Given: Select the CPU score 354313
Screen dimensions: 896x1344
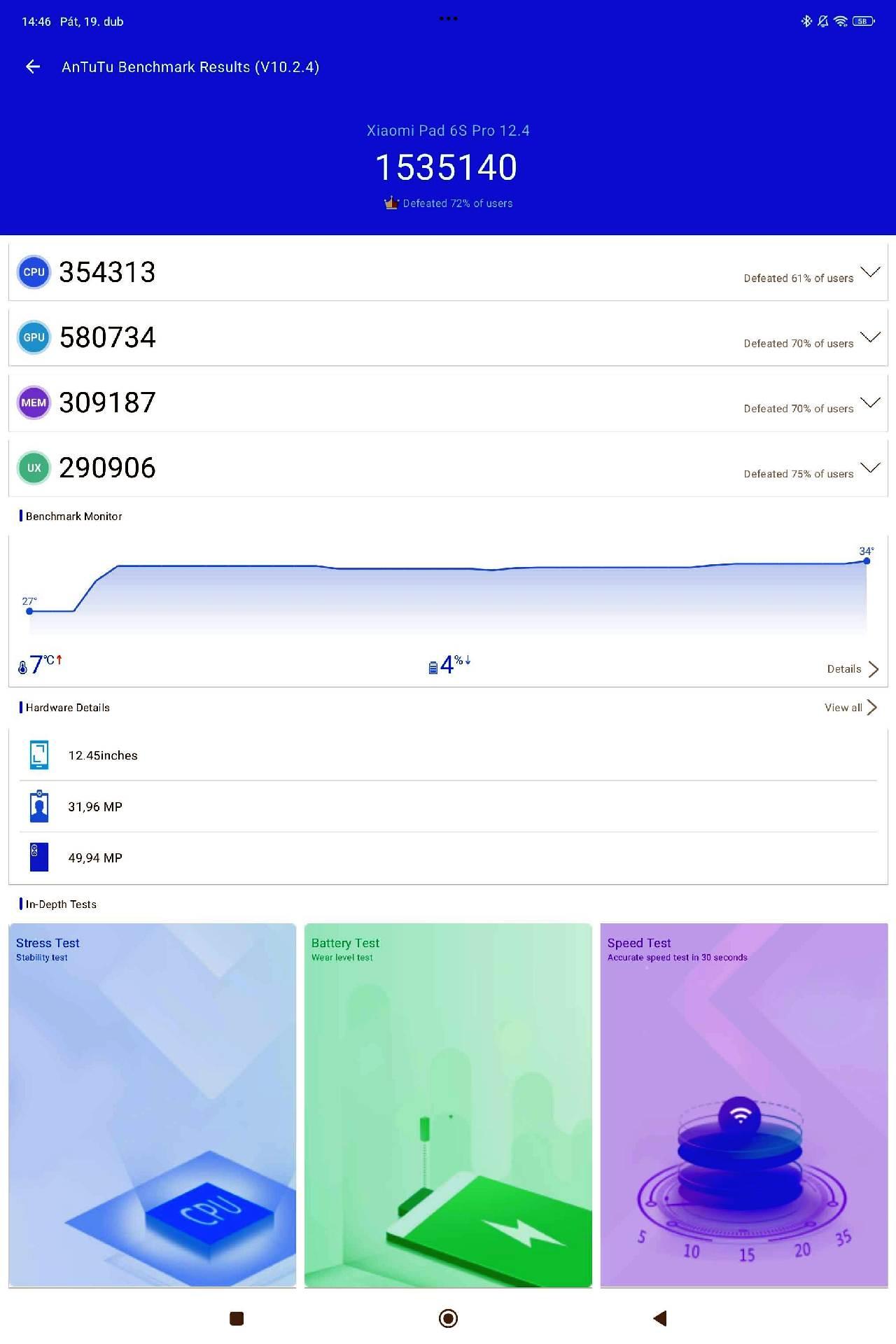Looking at the screenshot, I should pyautogui.click(x=107, y=272).
